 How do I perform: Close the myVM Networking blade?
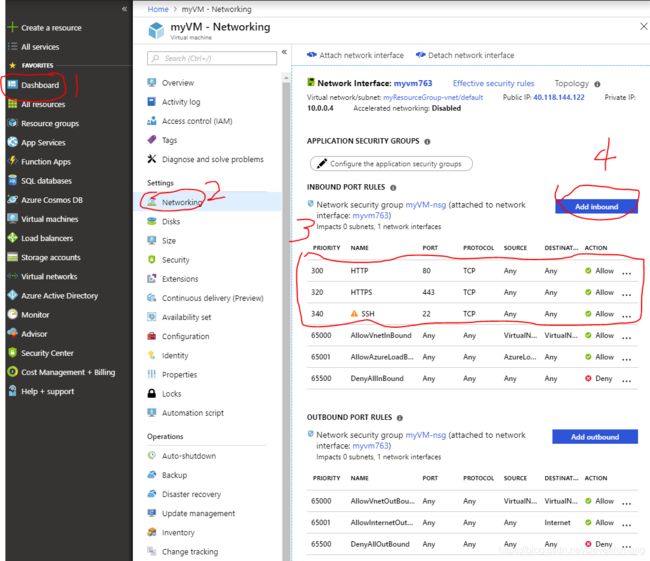click(643, 27)
